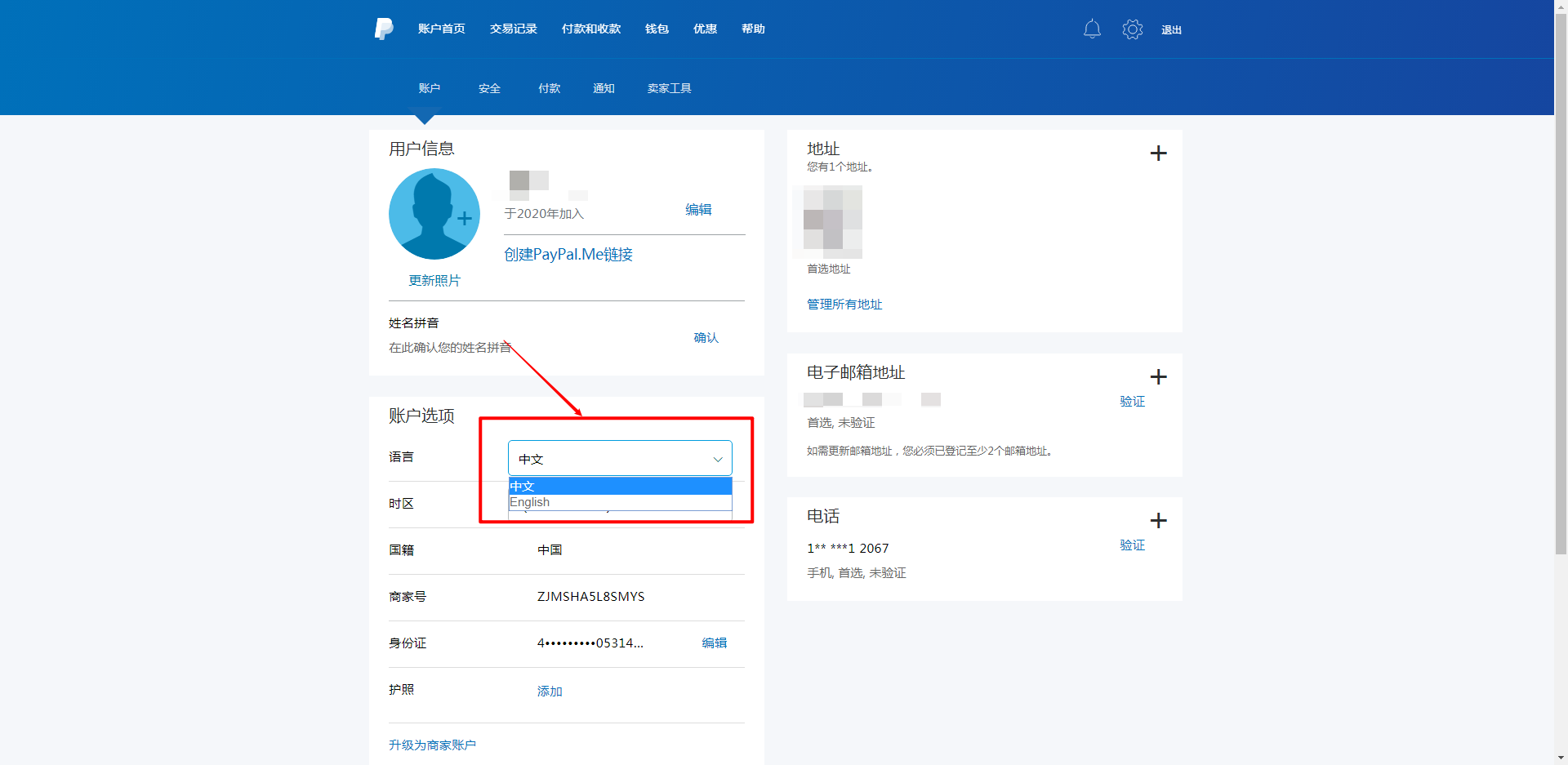Image resolution: width=1568 pixels, height=765 pixels.
Task: Click 编辑 next to 身份证
Action: 714,643
